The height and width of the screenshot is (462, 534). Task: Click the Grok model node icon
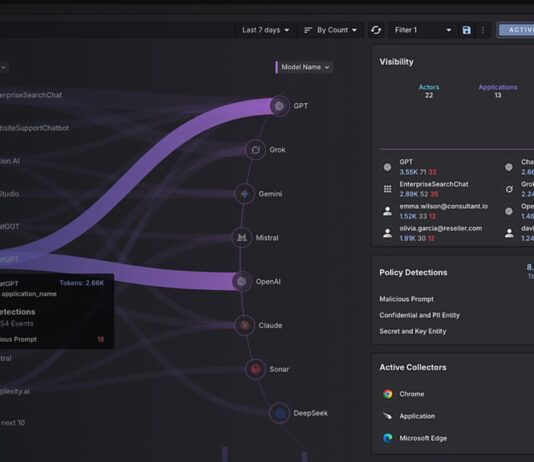point(255,150)
